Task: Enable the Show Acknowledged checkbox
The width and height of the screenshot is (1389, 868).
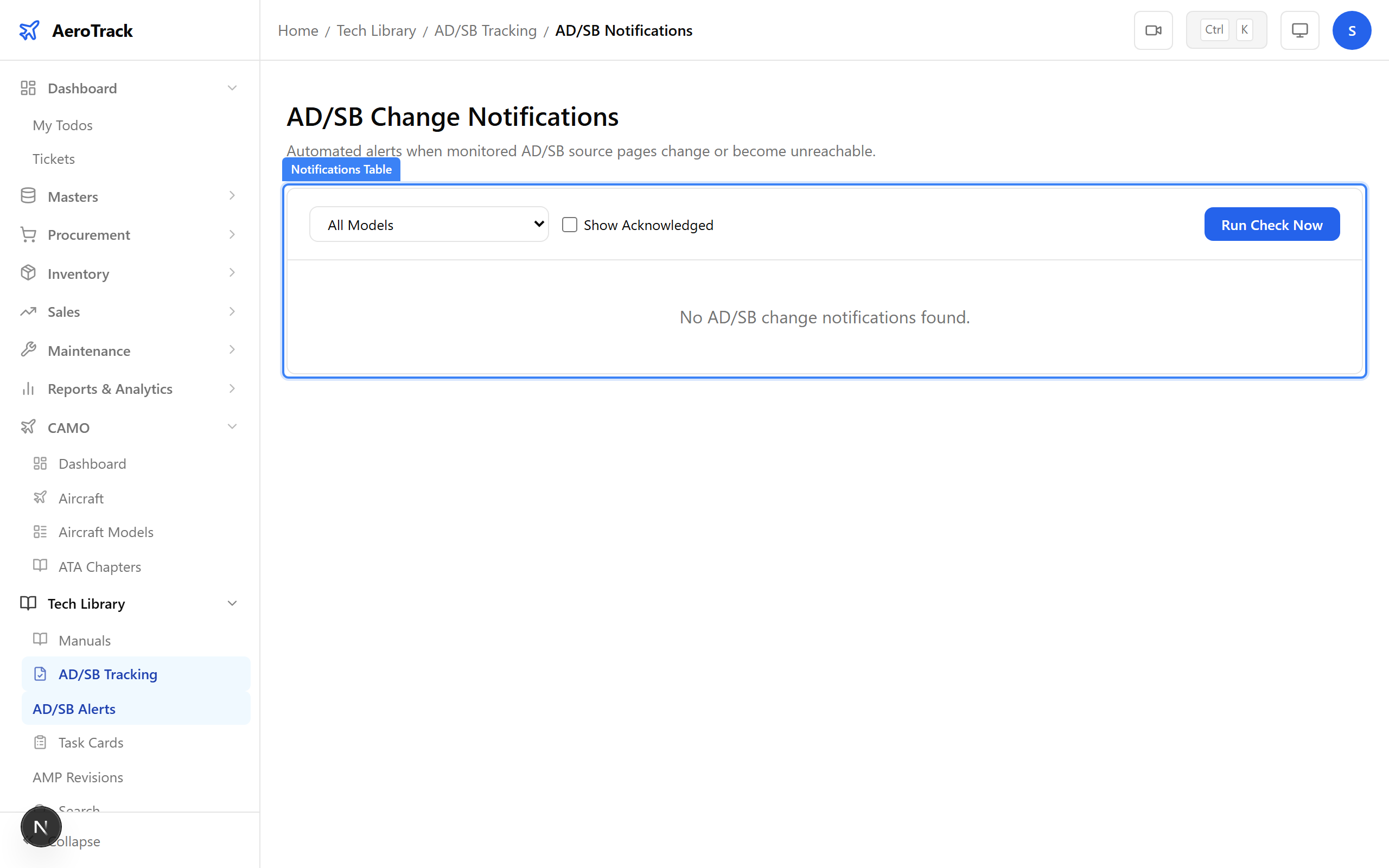Action: [569, 225]
